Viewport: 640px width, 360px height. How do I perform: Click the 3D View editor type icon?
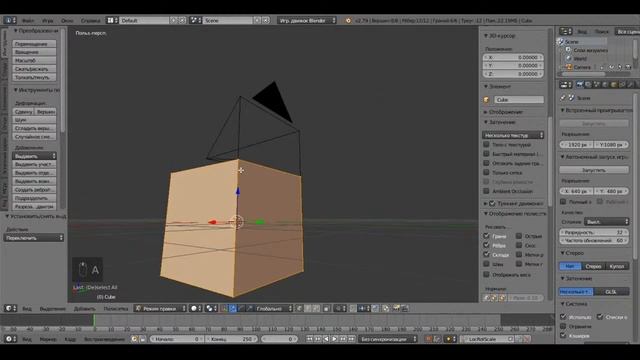[10, 309]
